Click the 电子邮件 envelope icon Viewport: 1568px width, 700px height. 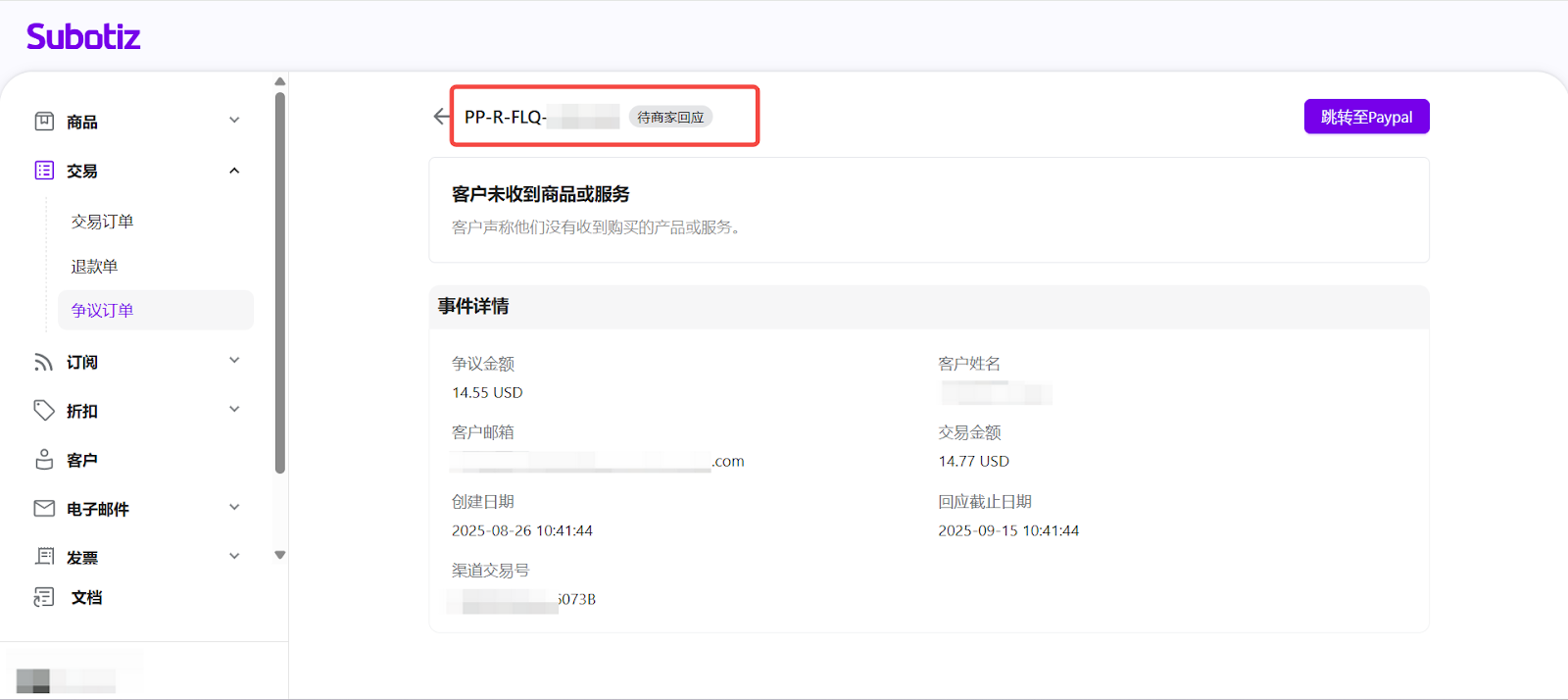(44, 508)
